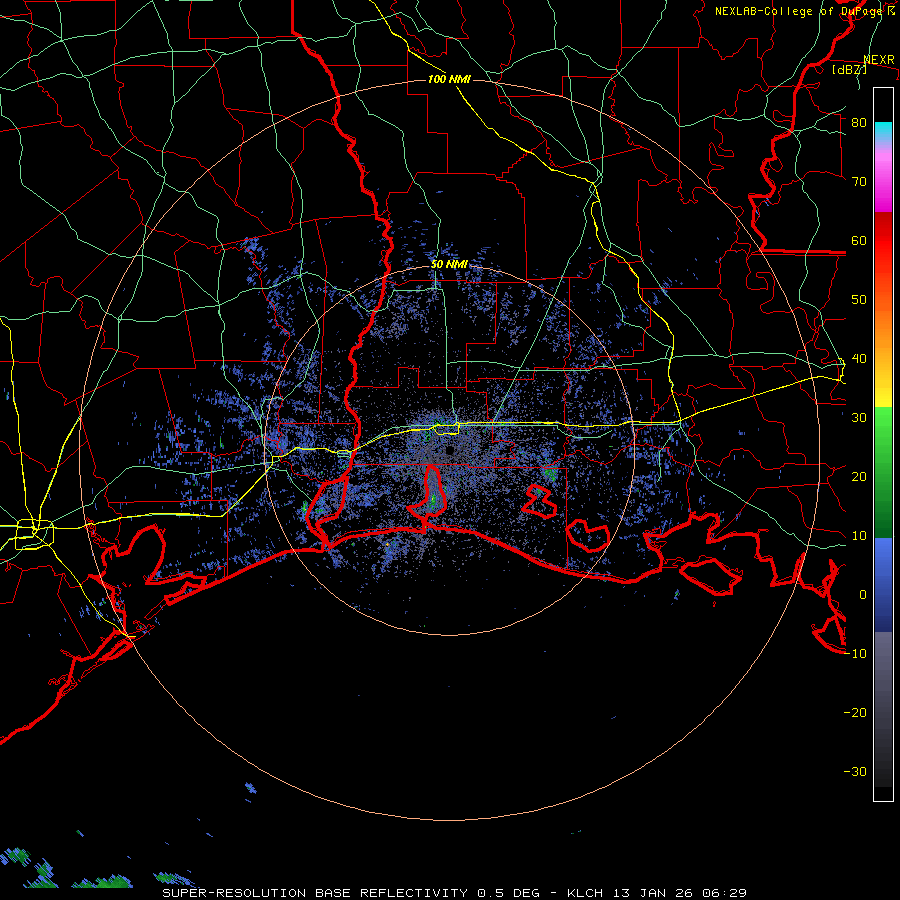
Task: Click the "NEXLAB-College of DuPage" credit text
Action: (x=801, y=11)
